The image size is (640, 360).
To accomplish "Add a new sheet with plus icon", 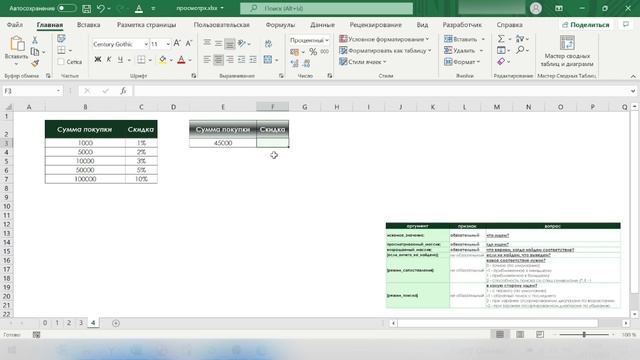I will click(116, 323).
